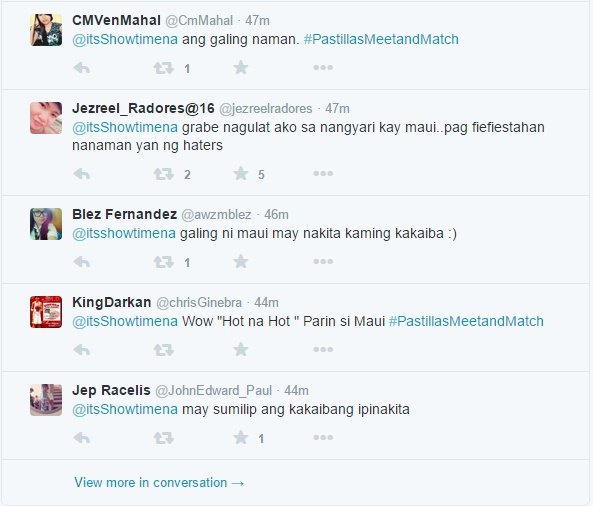Open #PastillasMeetandMatch hashtag in CMVenMahal's tweet
Viewport: 593px width, 506px height.
pyautogui.click(x=381, y=39)
